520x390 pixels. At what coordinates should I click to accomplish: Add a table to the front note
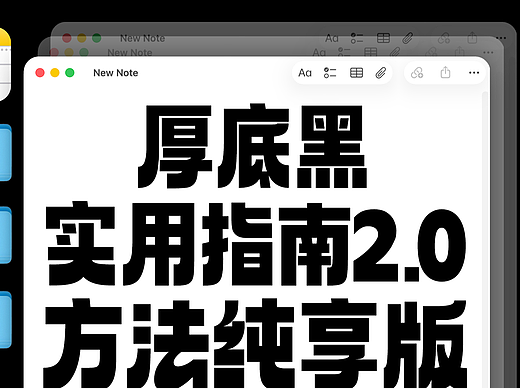[x=356, y=73]
